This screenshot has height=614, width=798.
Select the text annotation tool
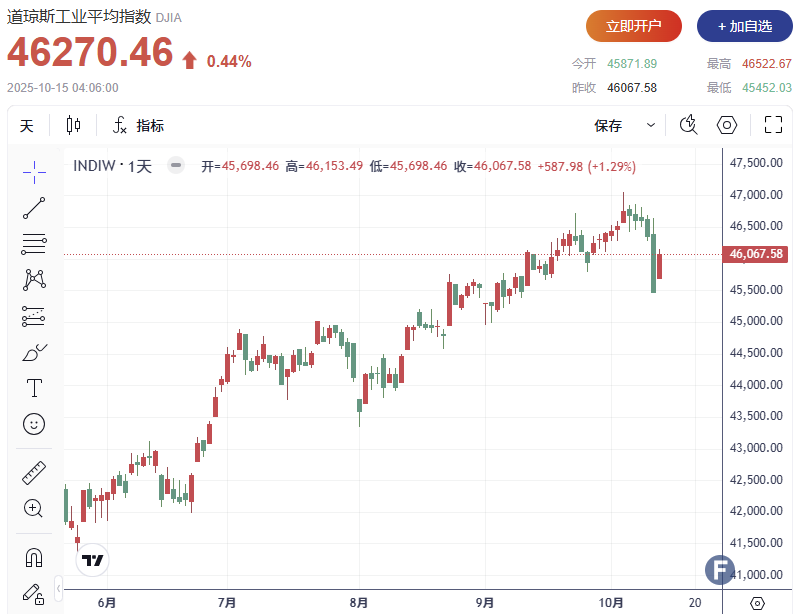pos(34,388)
